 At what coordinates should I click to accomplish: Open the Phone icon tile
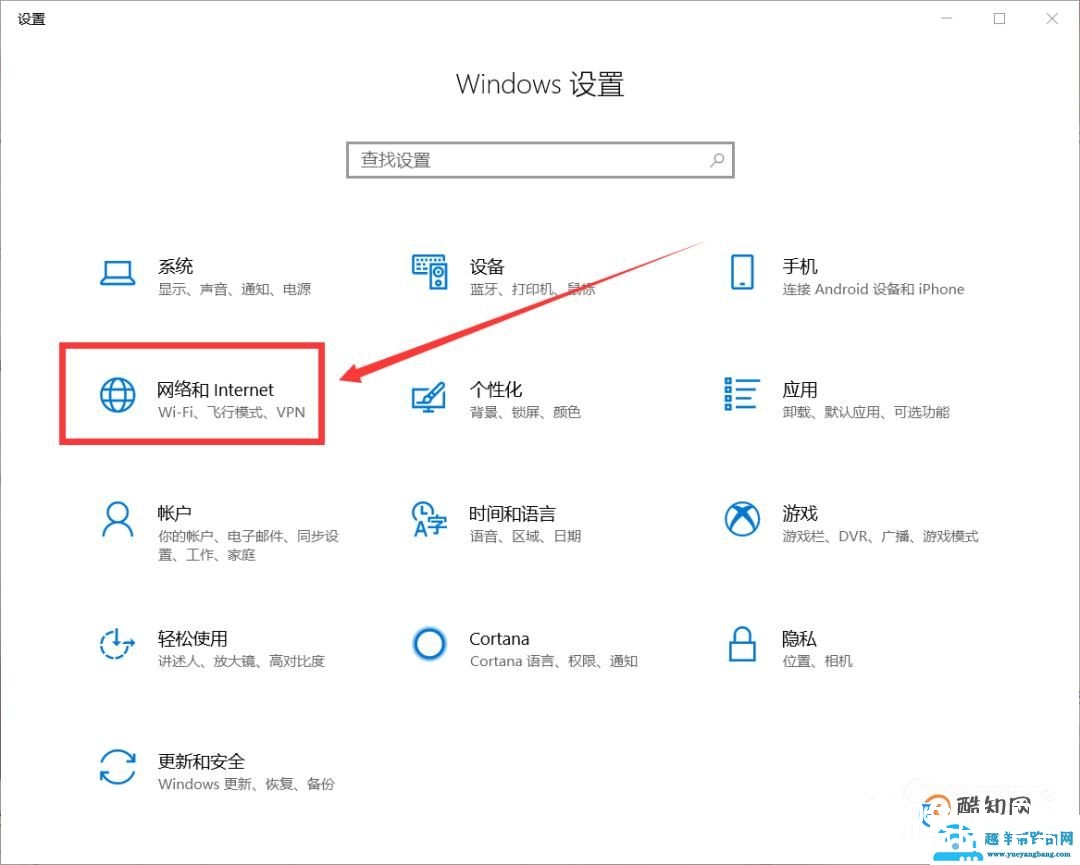[x=742, y=272]
